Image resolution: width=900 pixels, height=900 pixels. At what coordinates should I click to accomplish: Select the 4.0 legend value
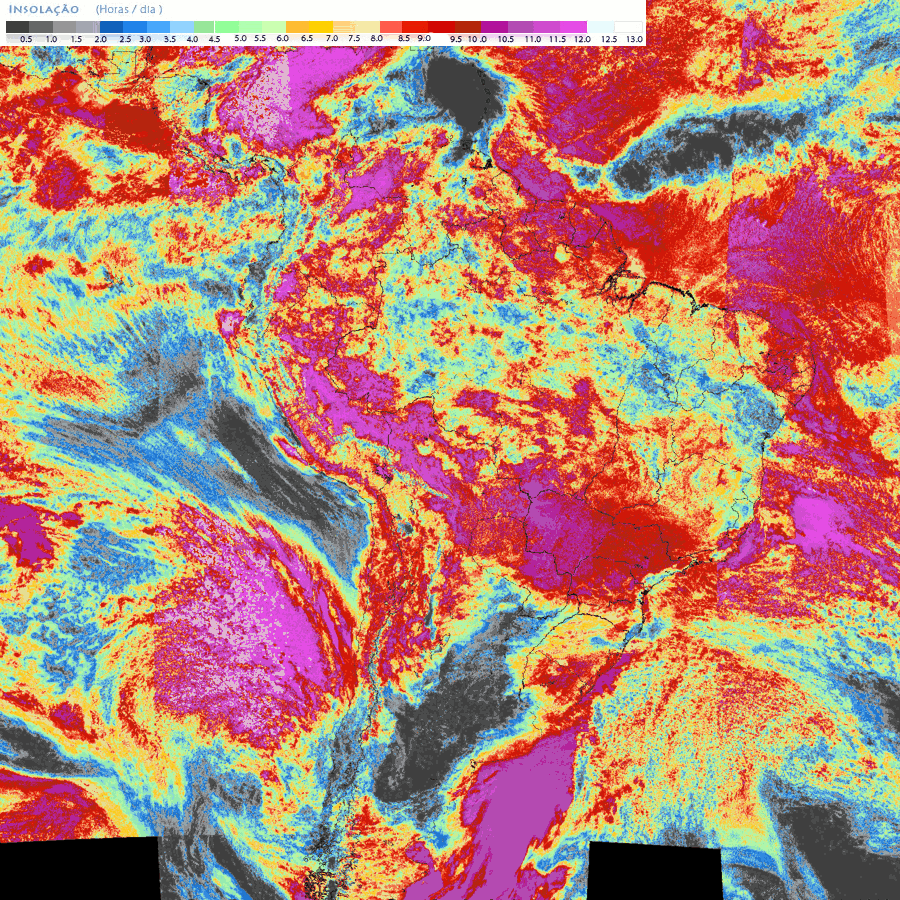pyautogui.click(x=192, y=39)
